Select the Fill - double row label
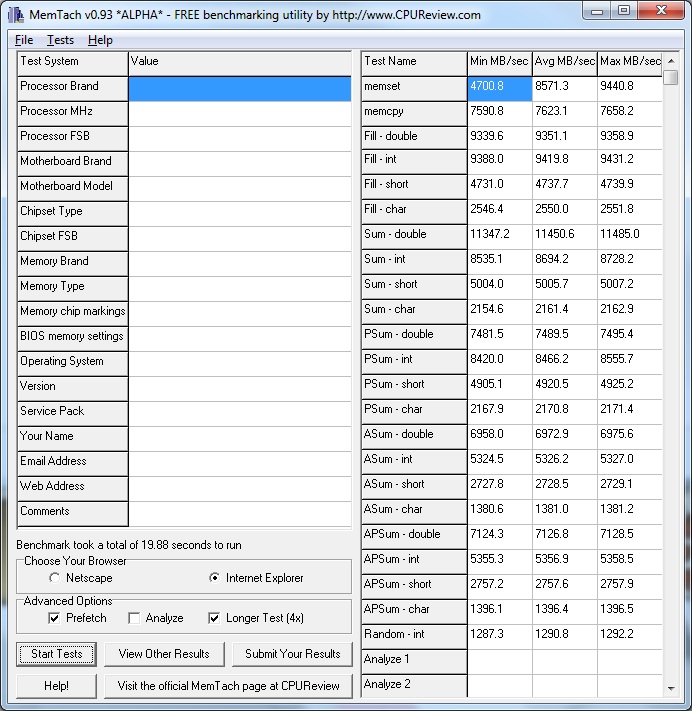Viewport: 692px width, 711px height. tap(414, 139)
